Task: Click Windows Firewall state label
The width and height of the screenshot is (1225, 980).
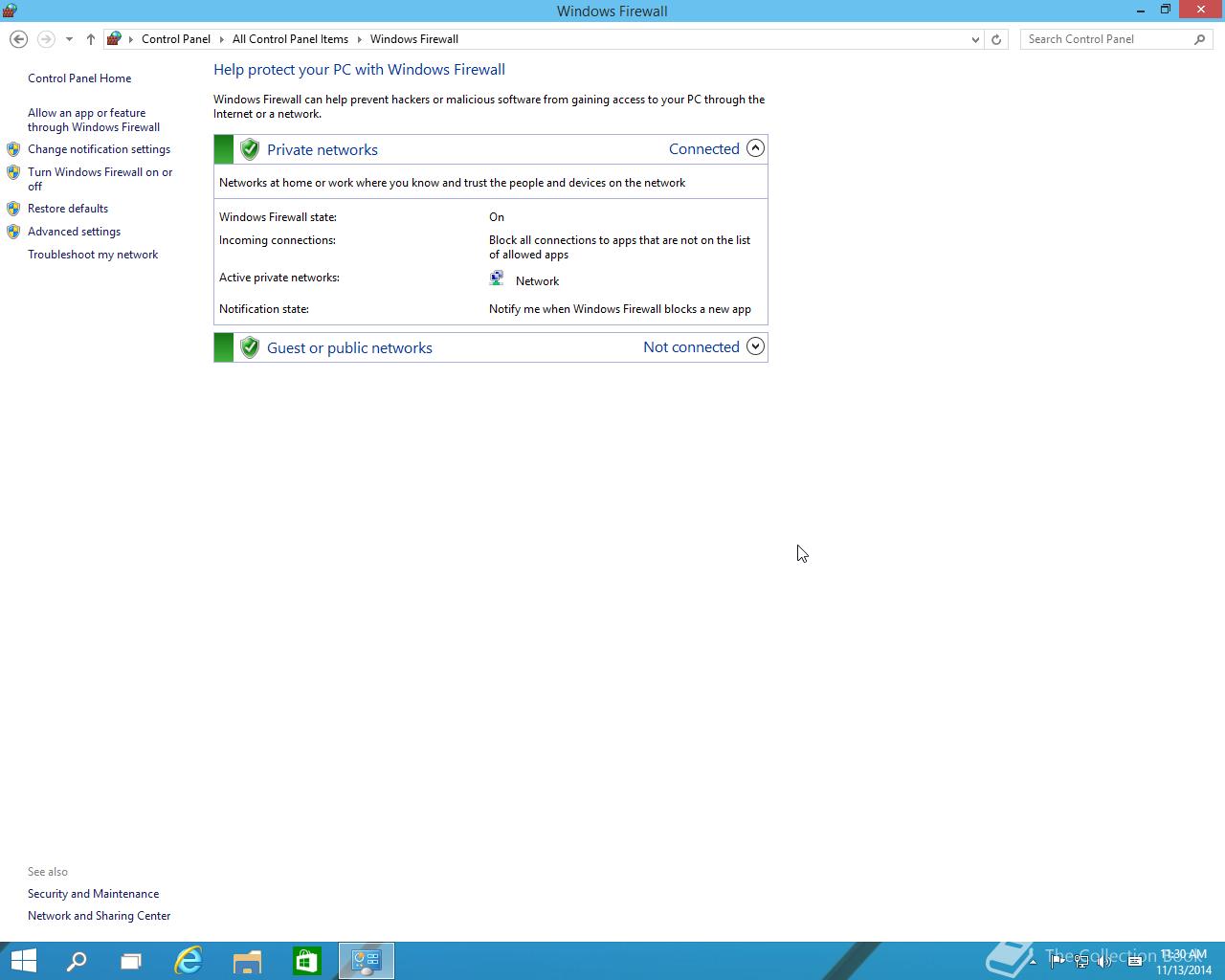Action: tap(278, 217)
